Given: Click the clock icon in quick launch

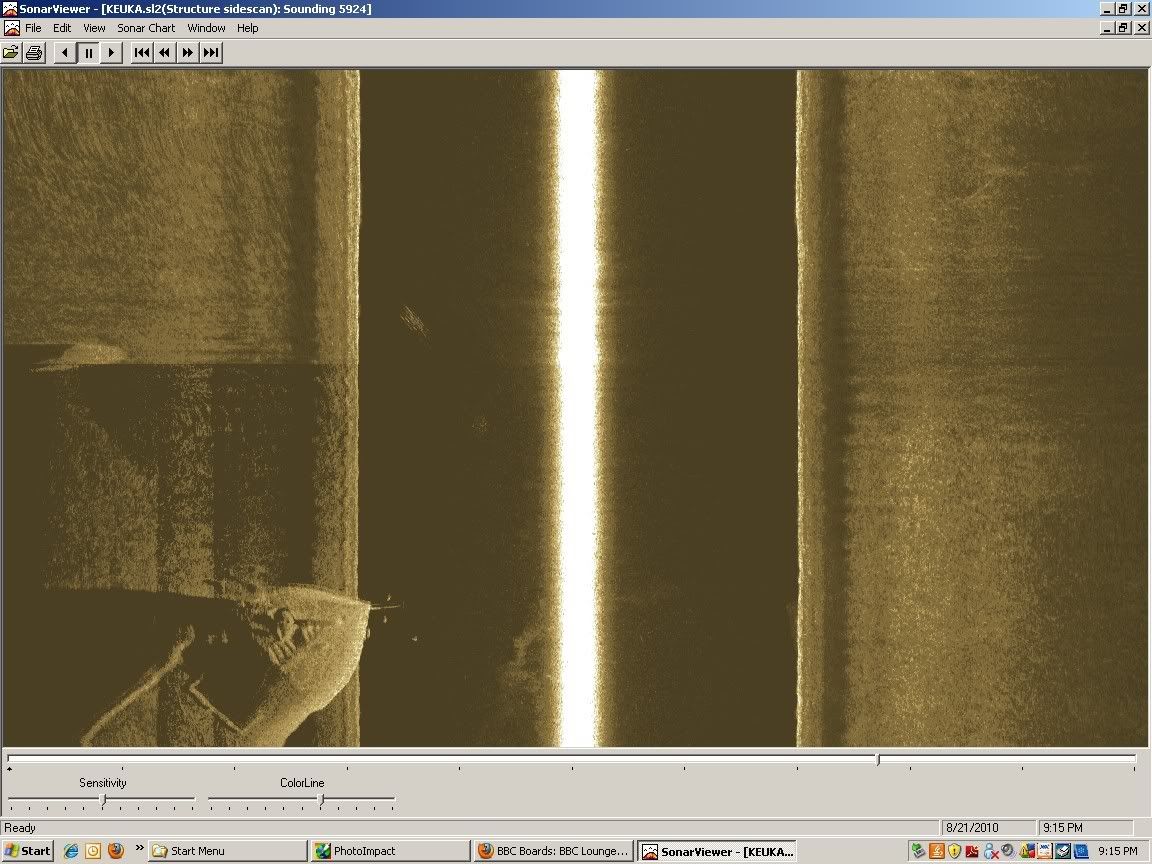Looking at the screenshot, I should [93, 851].
